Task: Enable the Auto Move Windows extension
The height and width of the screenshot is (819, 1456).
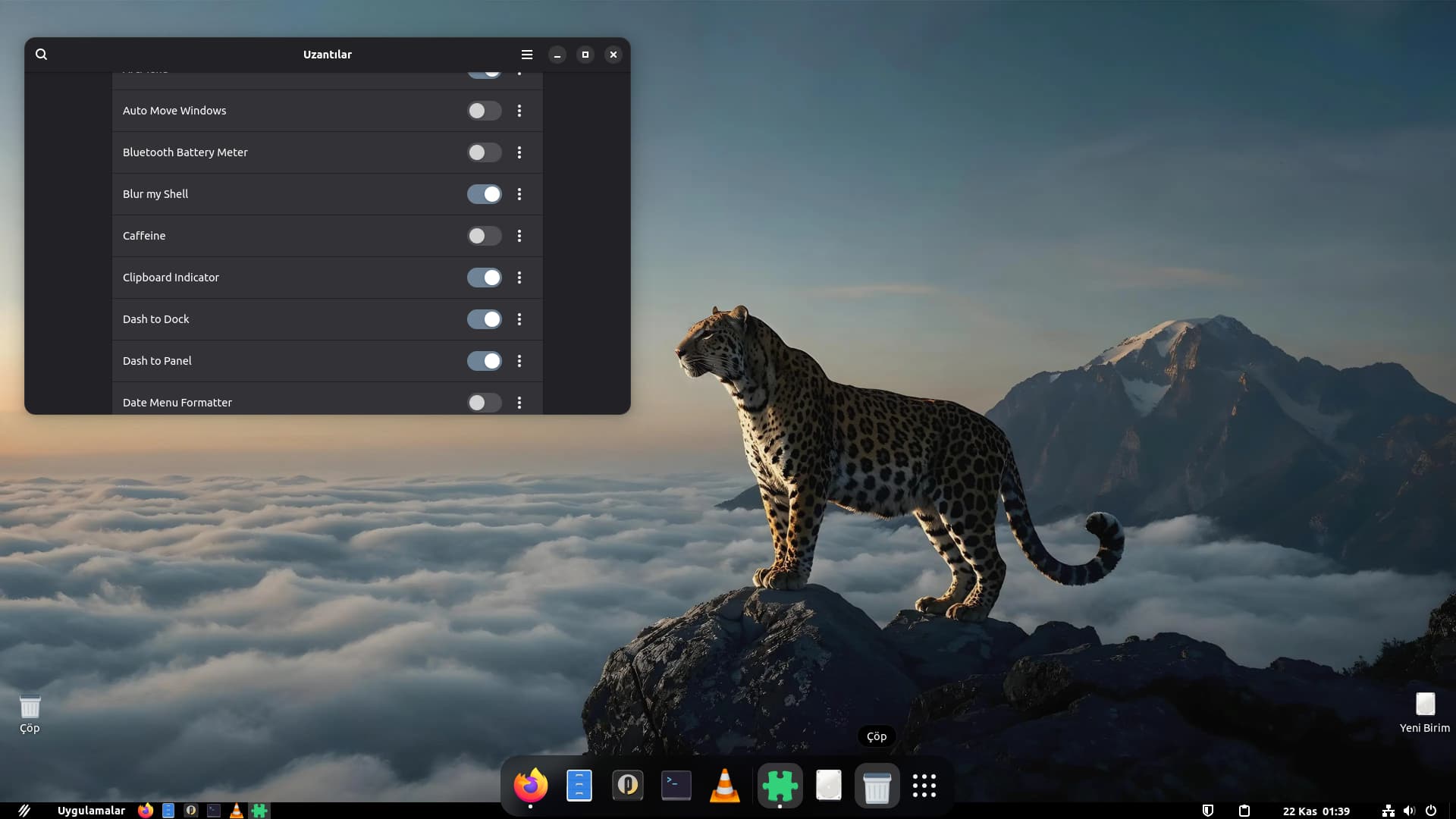Action: 484,111
